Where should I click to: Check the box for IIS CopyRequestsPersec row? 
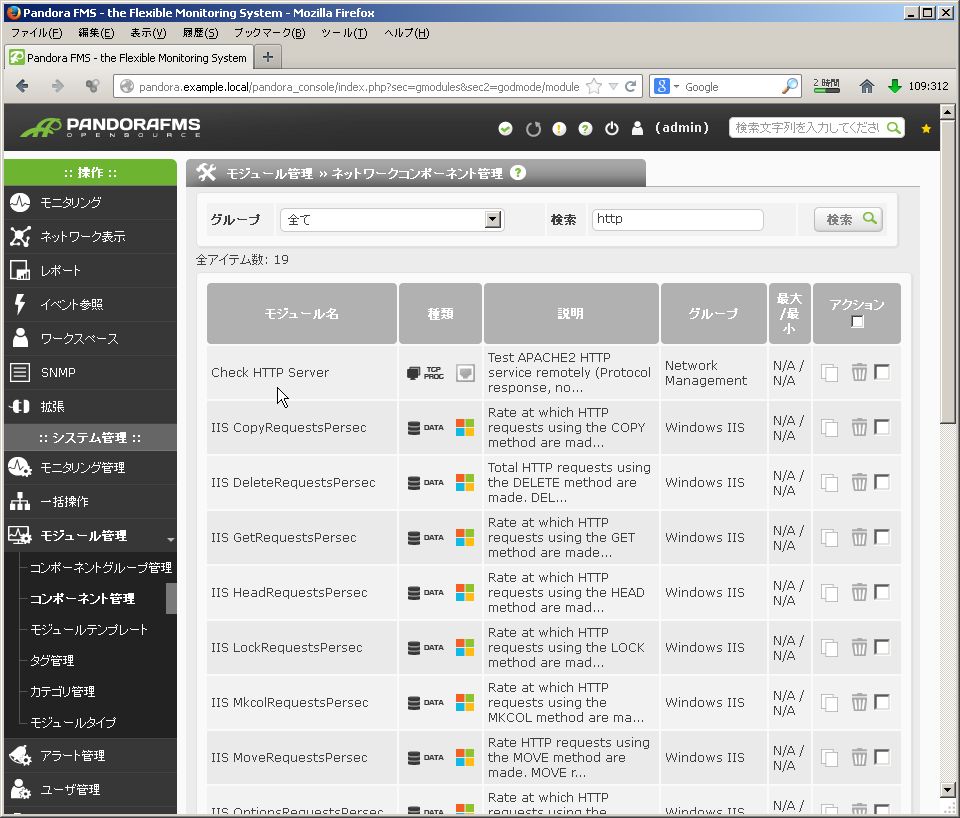(882, 427)
